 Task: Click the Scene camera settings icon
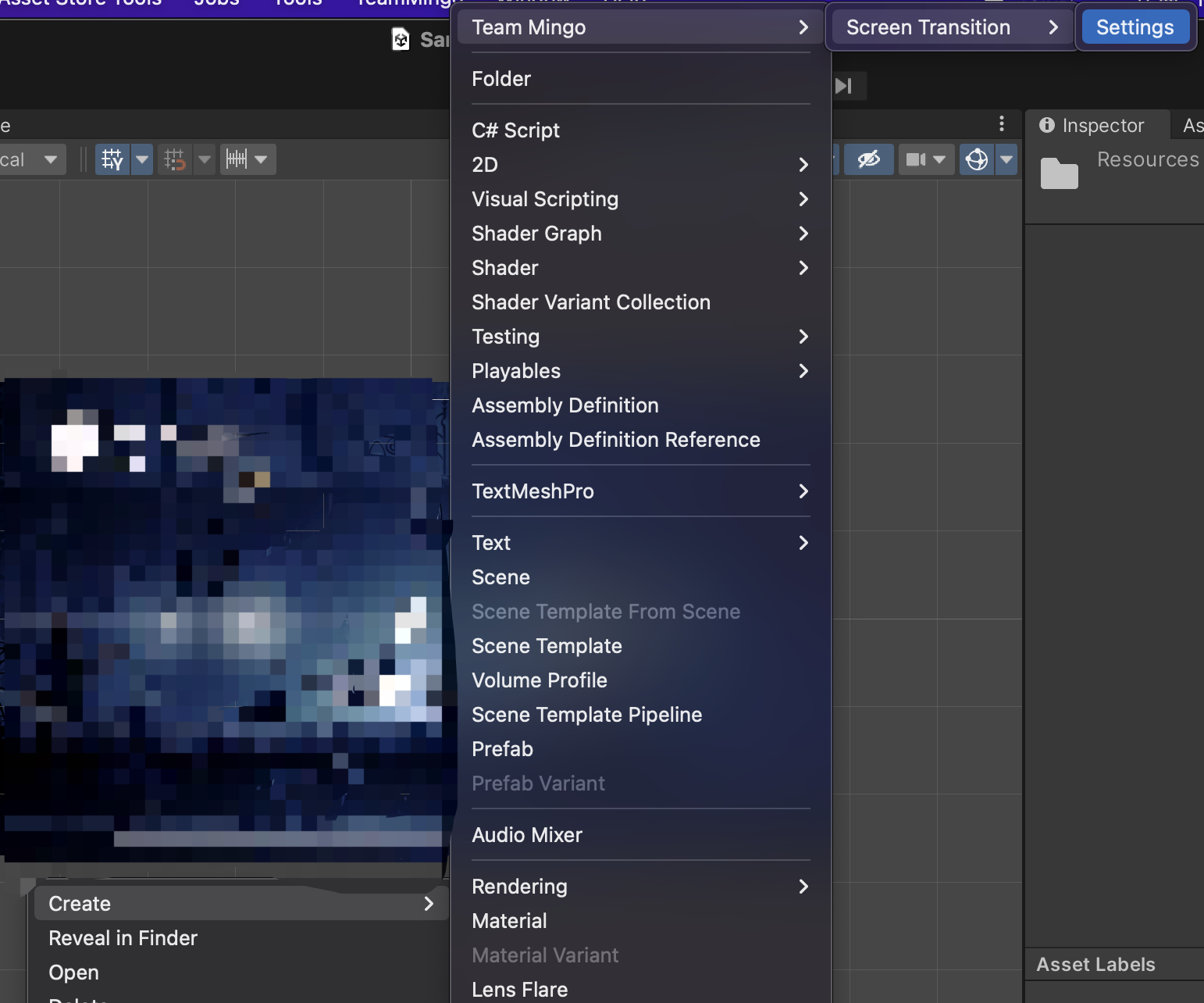[x=915, y=159]
